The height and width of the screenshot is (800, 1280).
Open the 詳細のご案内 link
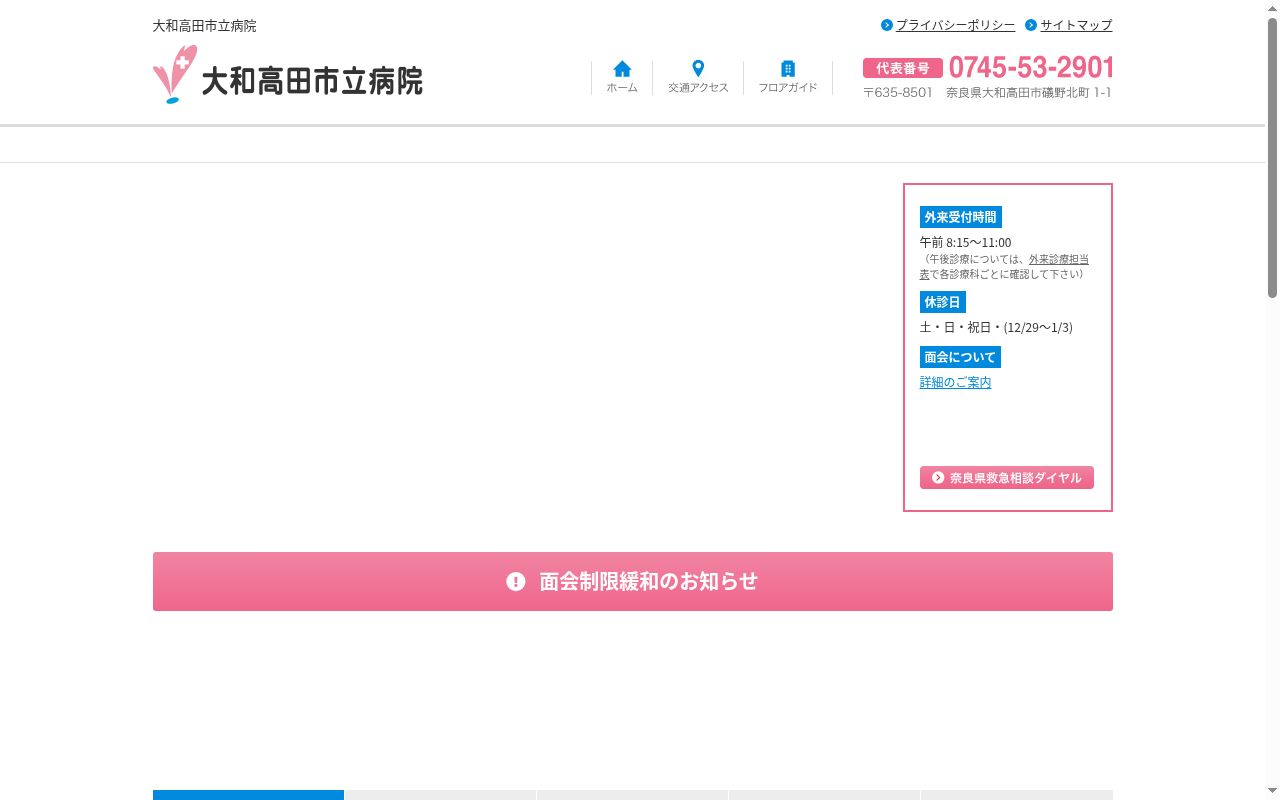tap(955, 382)
